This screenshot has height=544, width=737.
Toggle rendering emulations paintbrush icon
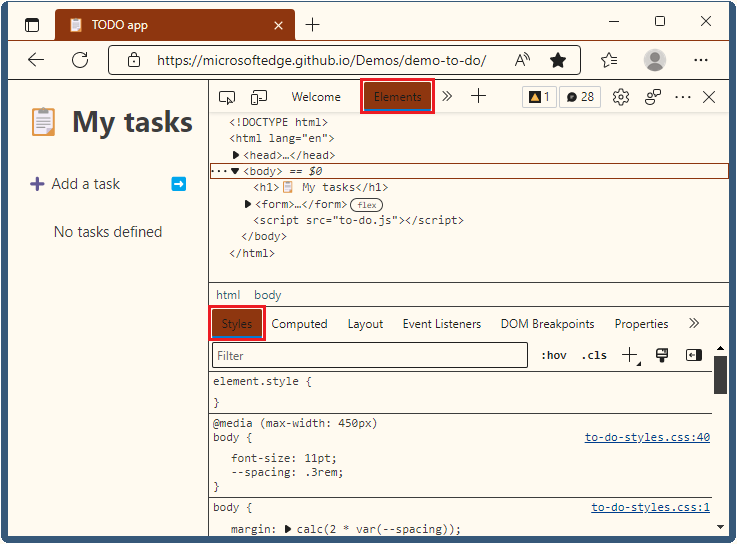(662, 355)
